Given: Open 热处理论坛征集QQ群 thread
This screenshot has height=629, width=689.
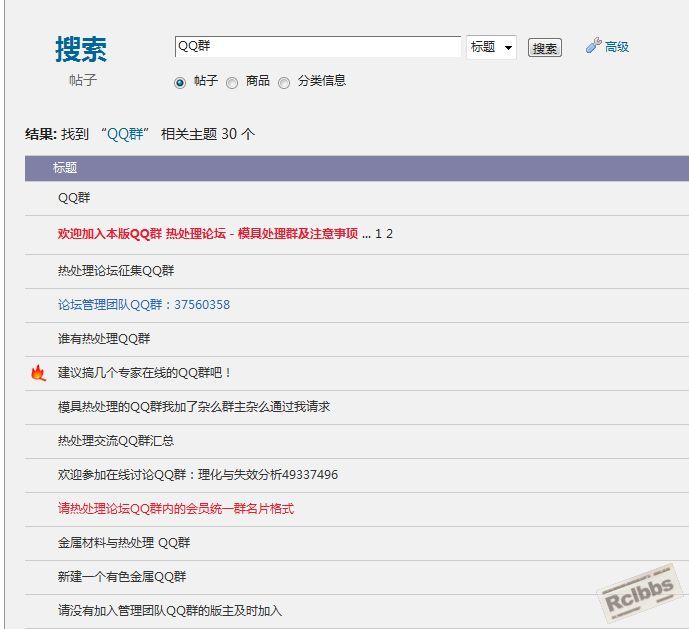Looking at the screenshot, I should 116,270.
